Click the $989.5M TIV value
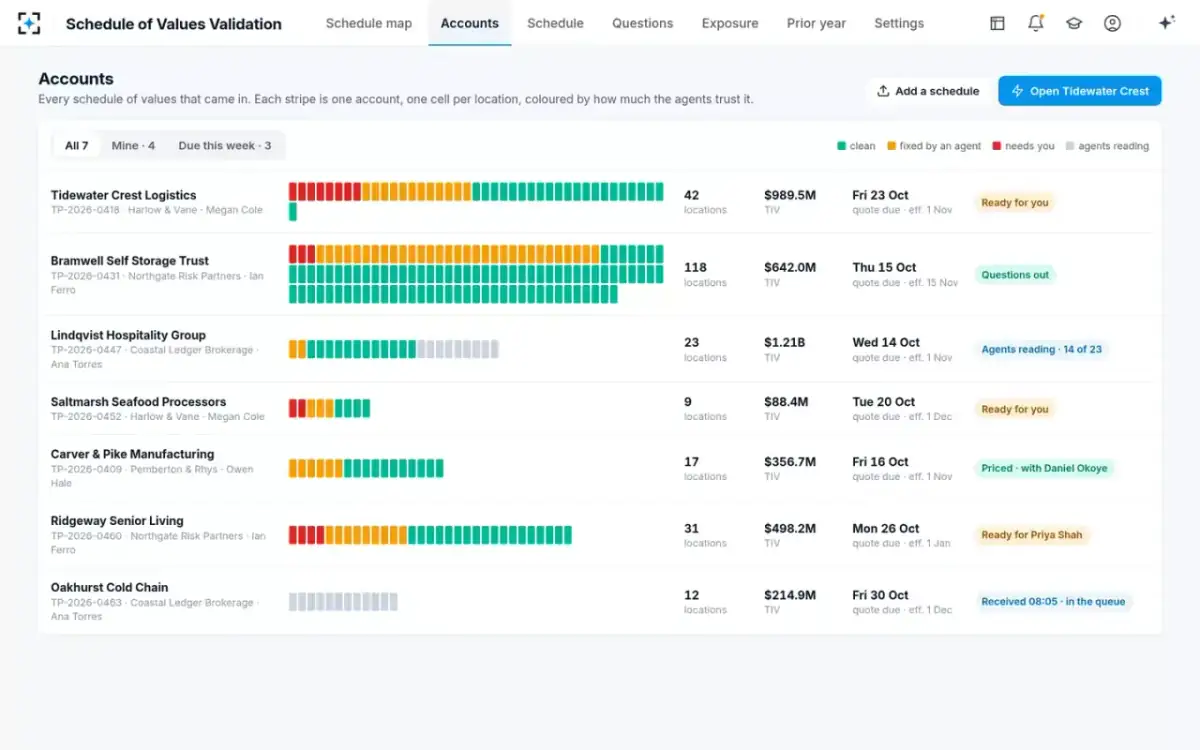The height and width of the screenshot is (750, 1200). pos(790,195)
